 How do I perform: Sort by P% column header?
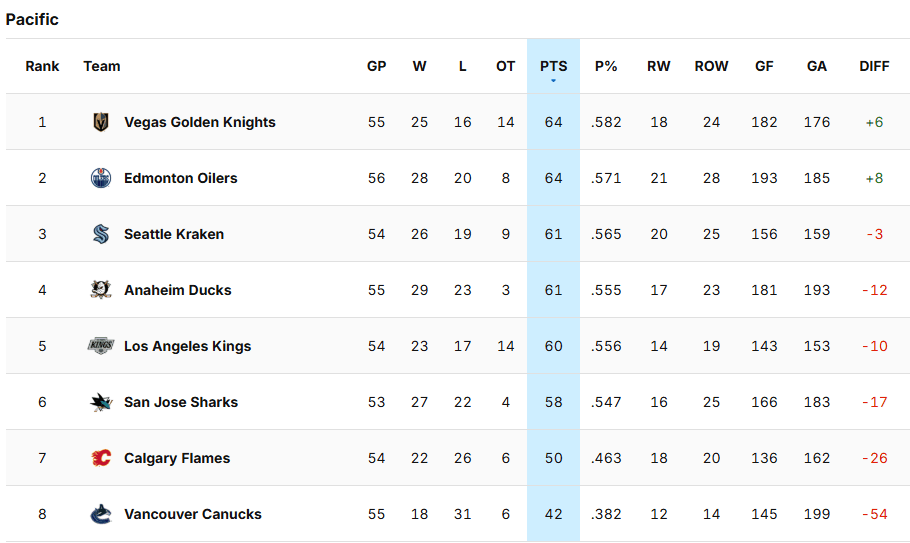(x=606, y=66)
